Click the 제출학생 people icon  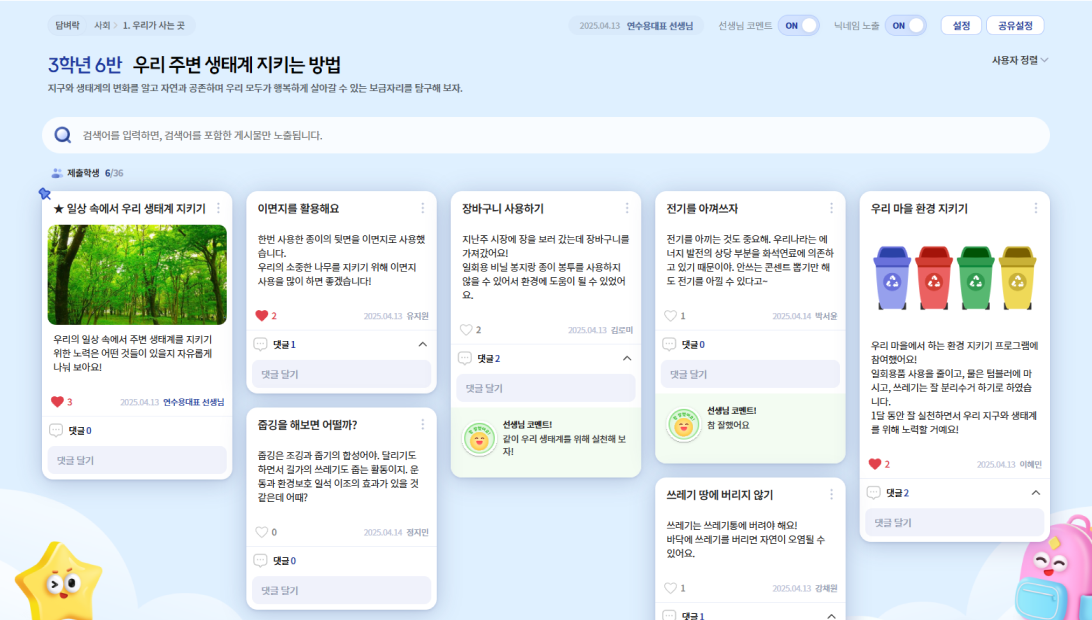point(57,173)
